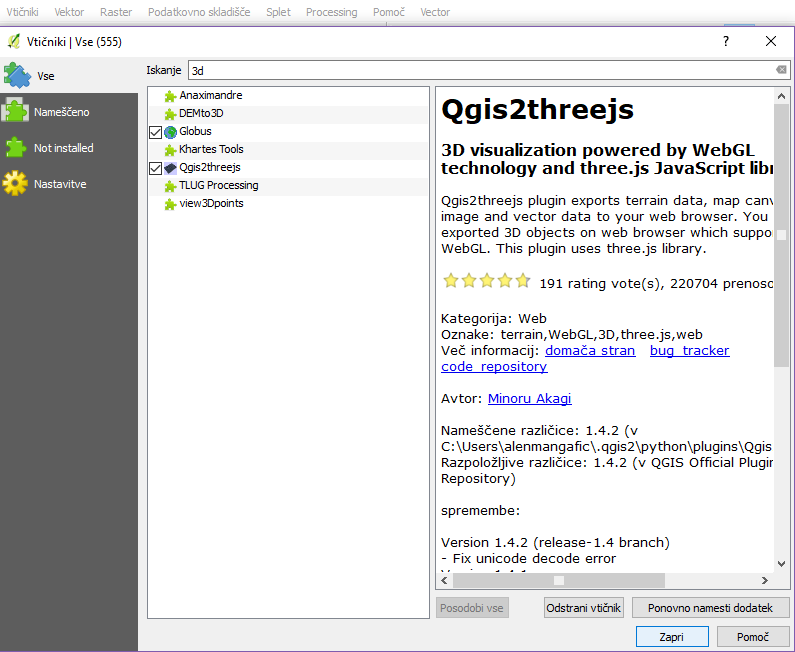Open the Processing menu
Screen dimensions: 795x652
332,12
